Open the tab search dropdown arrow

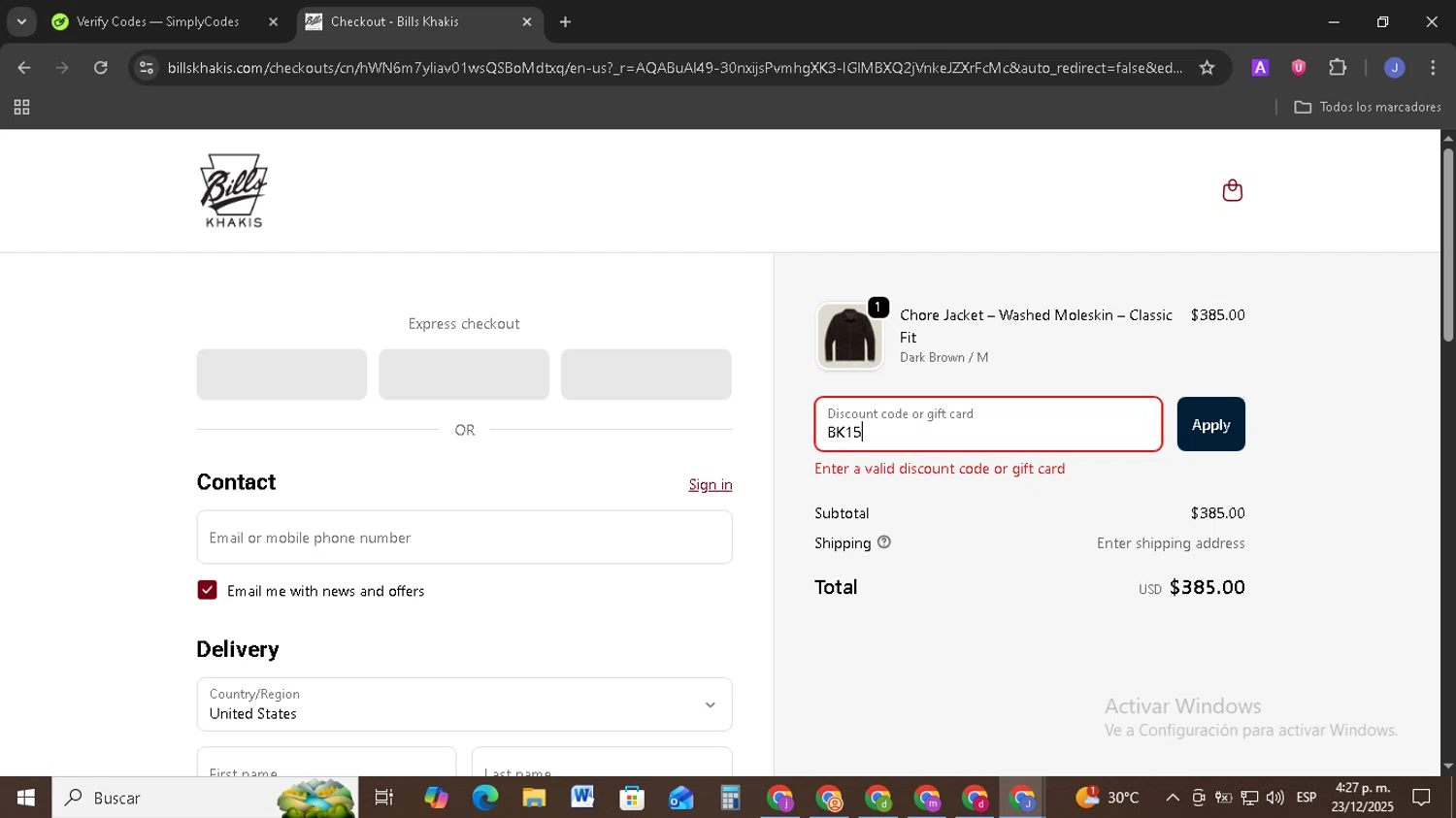click(x=21, y=21)
